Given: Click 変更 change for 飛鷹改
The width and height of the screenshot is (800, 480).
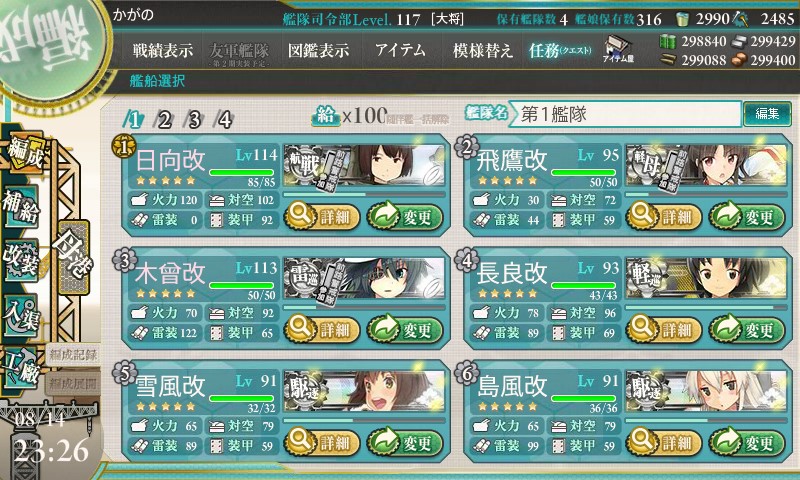Looking at the screenshot, I should [747, 217].
